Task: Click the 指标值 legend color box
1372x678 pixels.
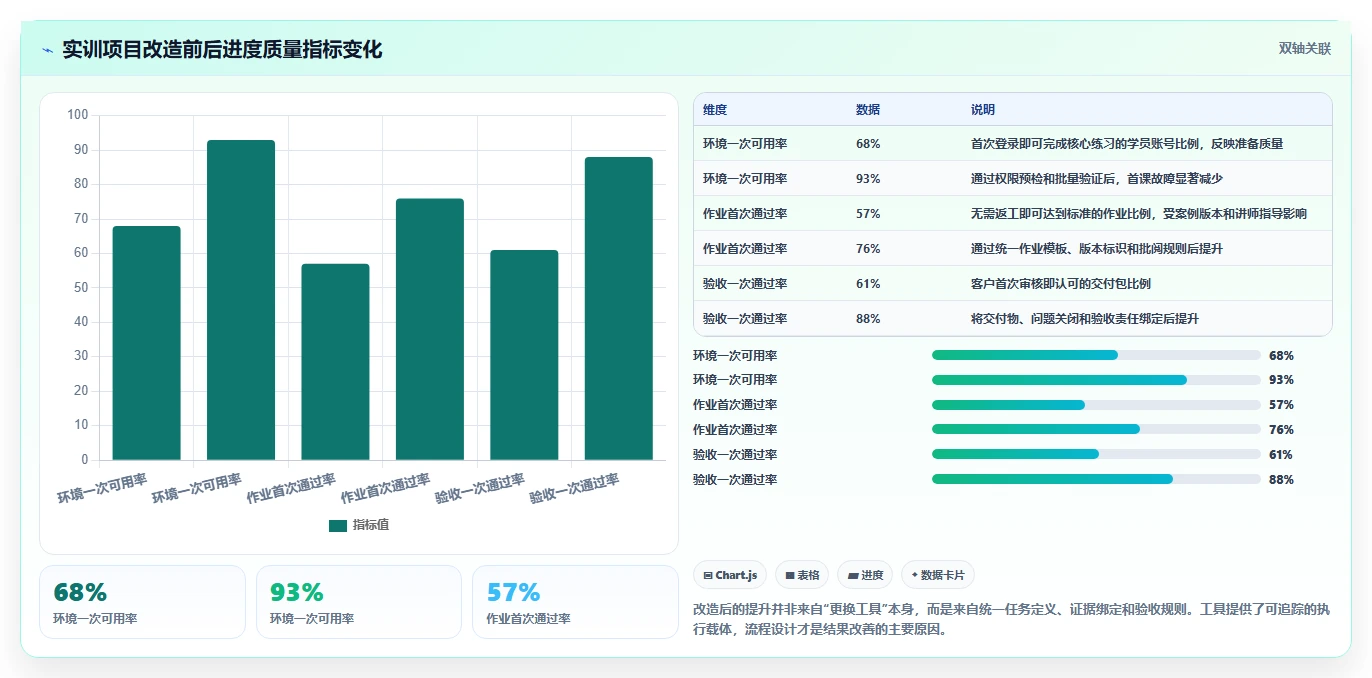Action: pos(338,525)
